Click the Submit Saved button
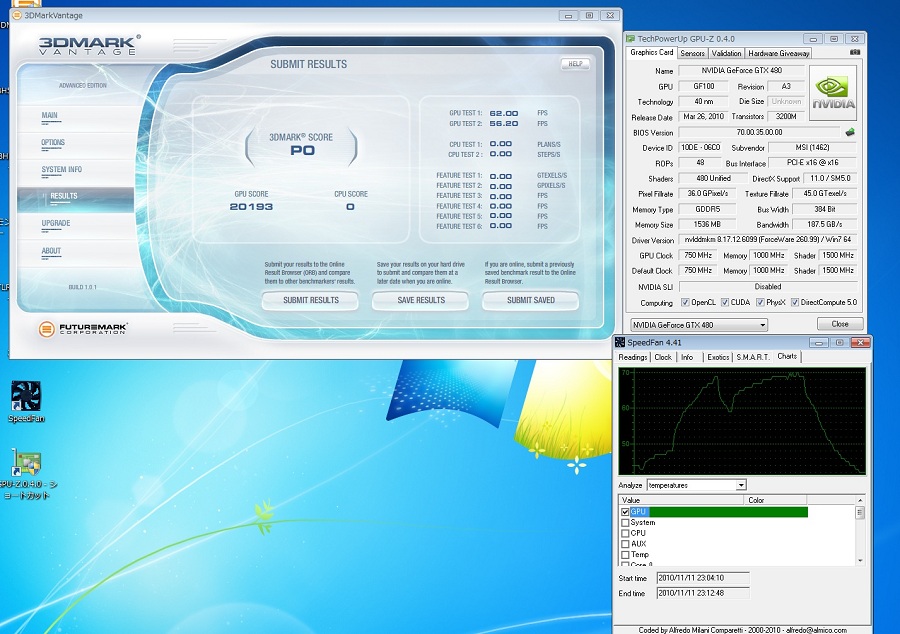Screen dimensions: 900x634 (530, 300)
